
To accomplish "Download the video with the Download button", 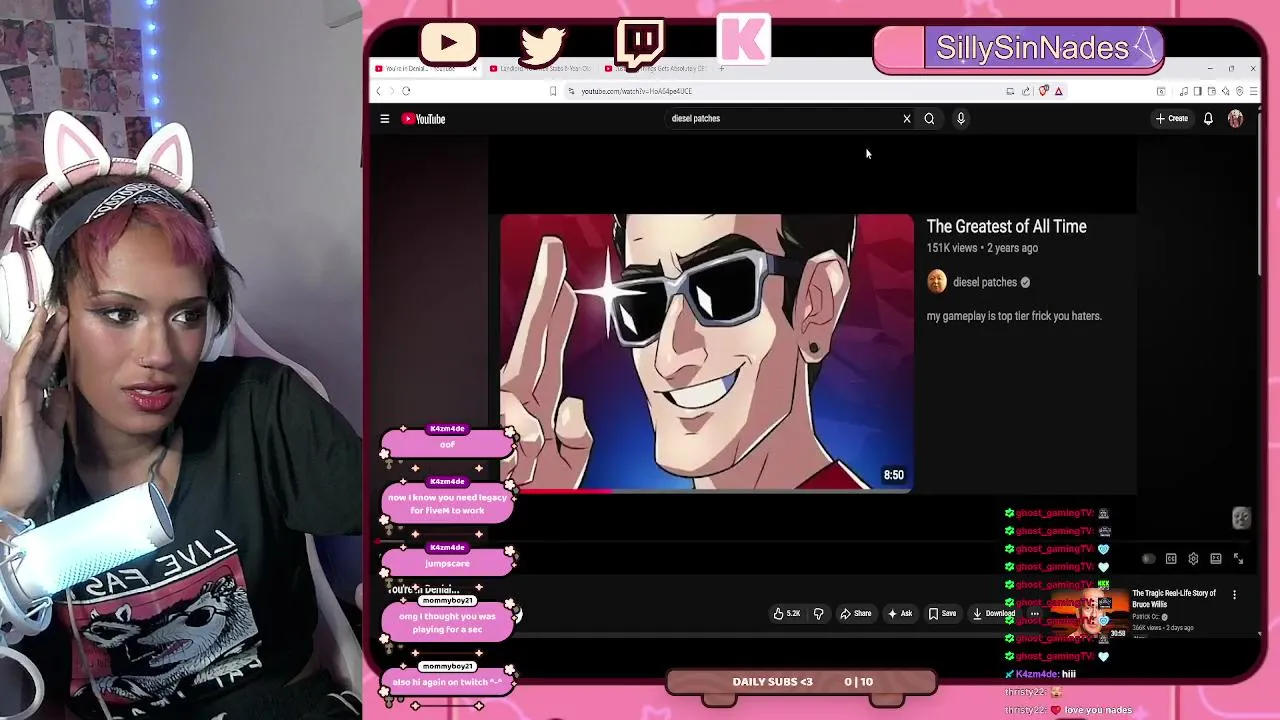I will 994,614.
